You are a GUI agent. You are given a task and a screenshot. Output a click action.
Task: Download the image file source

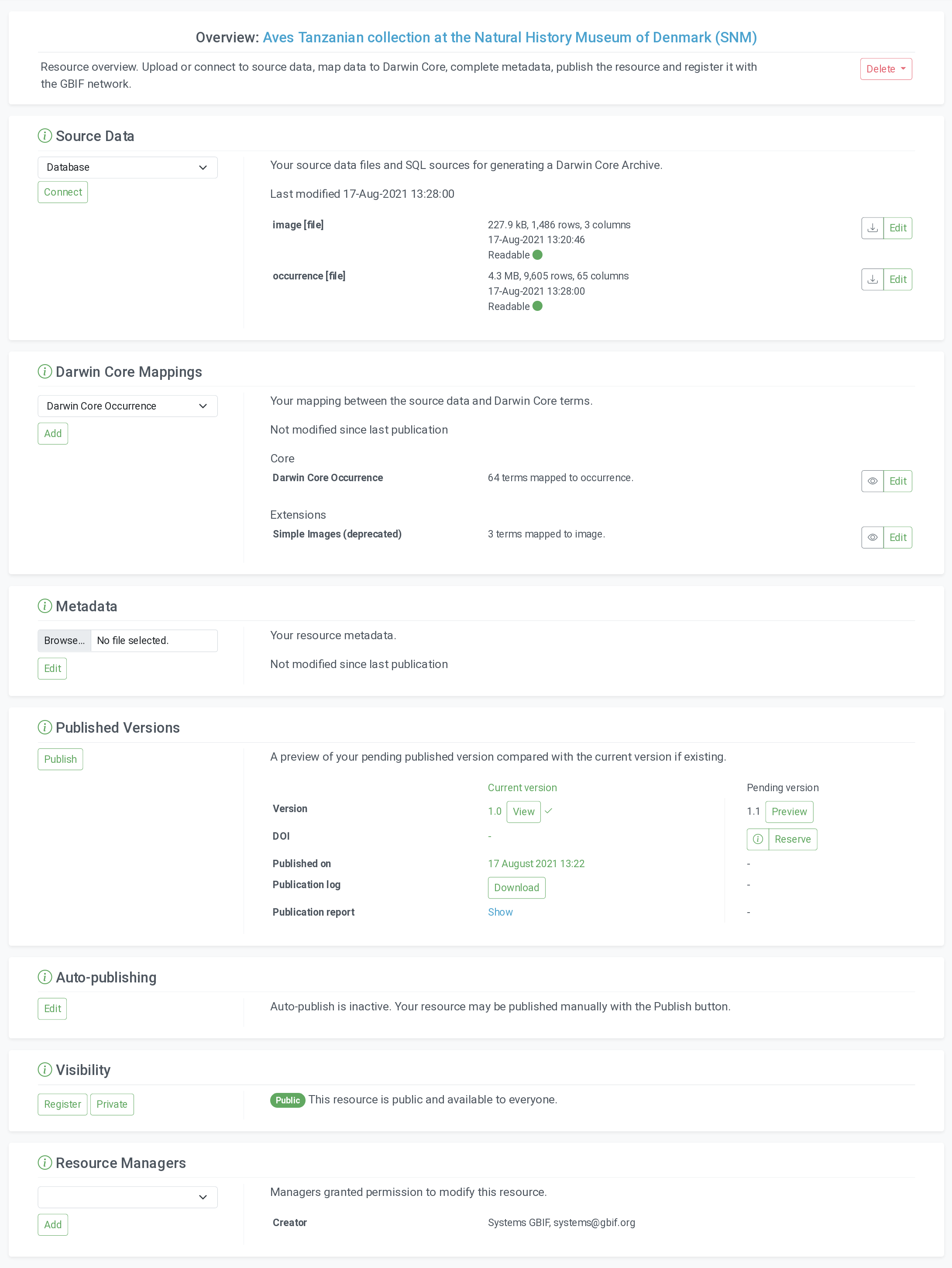pos(872,228)
